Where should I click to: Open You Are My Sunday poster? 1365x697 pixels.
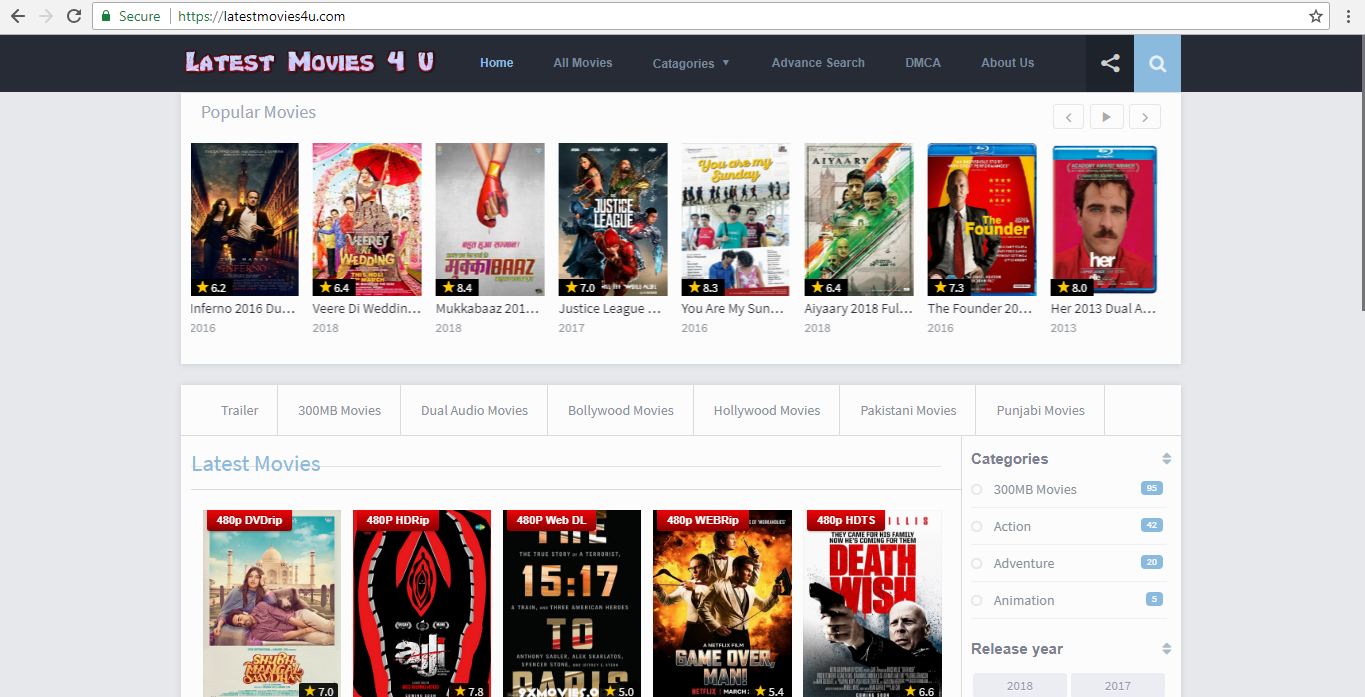pyautogui.click(x=736, y=219)
